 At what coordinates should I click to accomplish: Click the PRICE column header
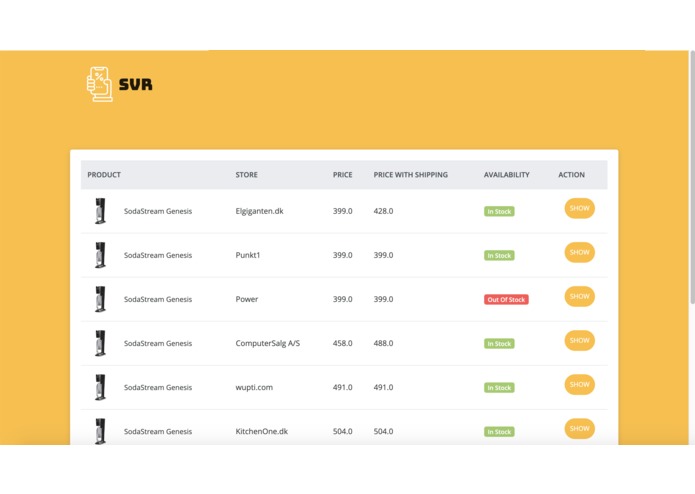tap(343, 175)
